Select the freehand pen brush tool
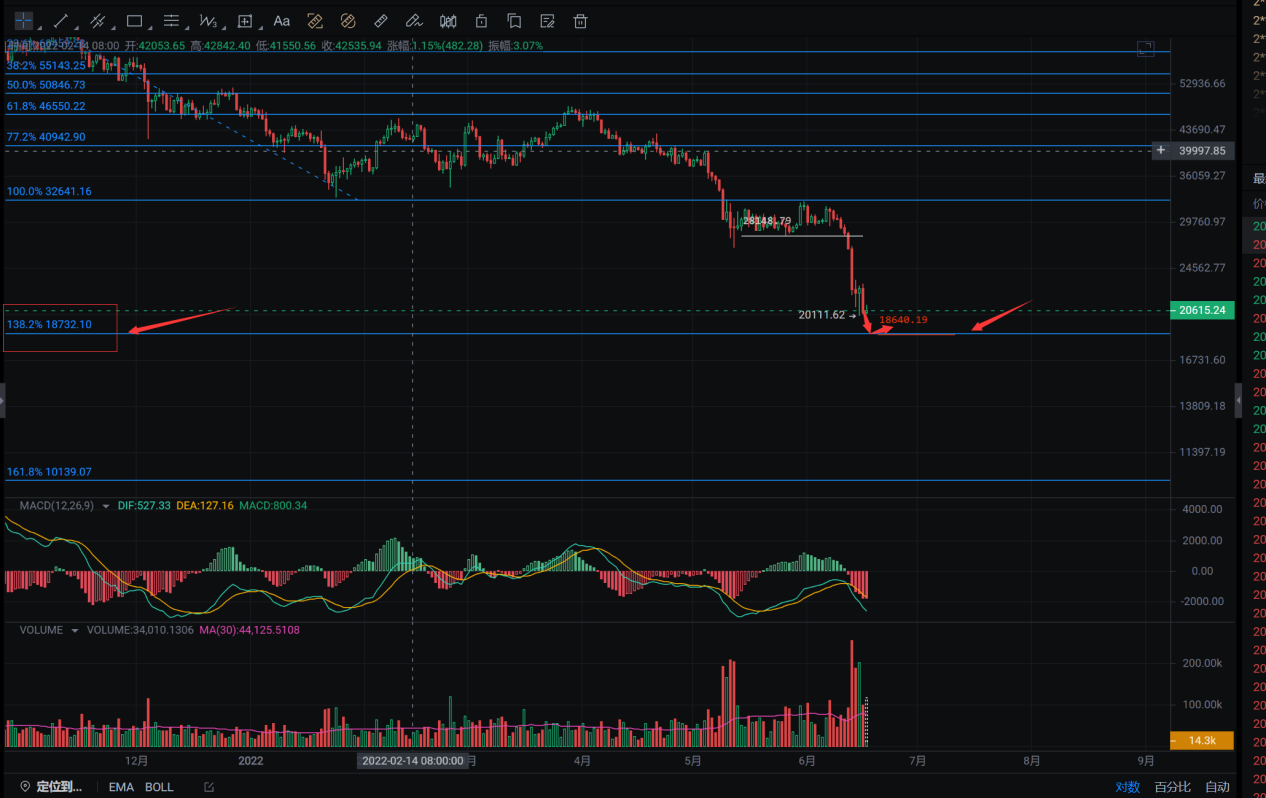1266x798 pixels. pos(414,20)
